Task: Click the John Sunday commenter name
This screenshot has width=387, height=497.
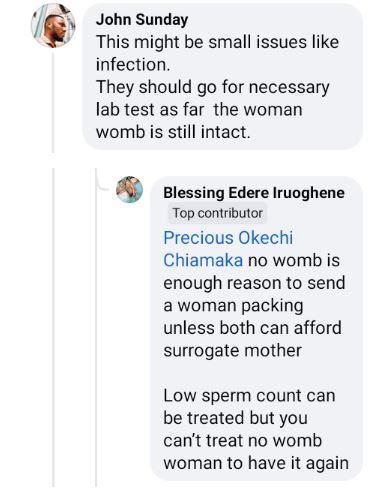Action: pos(142,20)
